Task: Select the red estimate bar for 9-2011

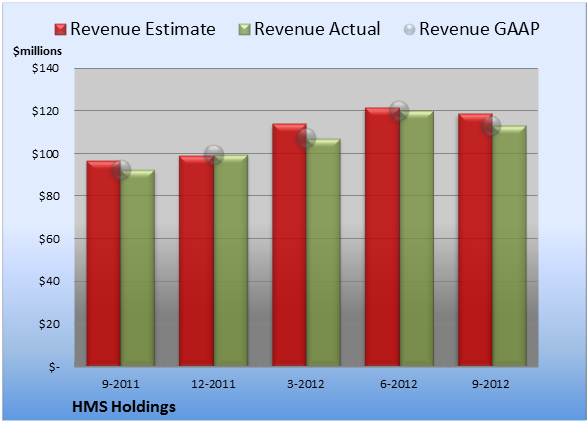Action: 104,263
